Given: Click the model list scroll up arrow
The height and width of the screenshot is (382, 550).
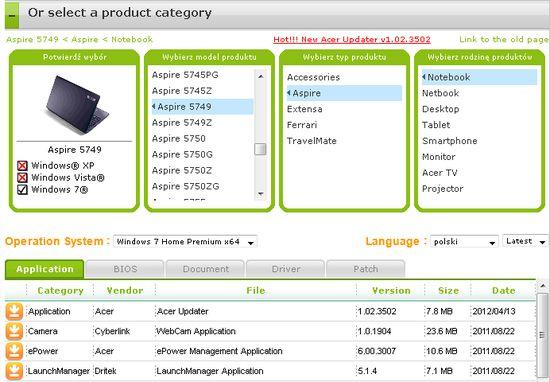Looking at the screenshot, I should point(260,76).
